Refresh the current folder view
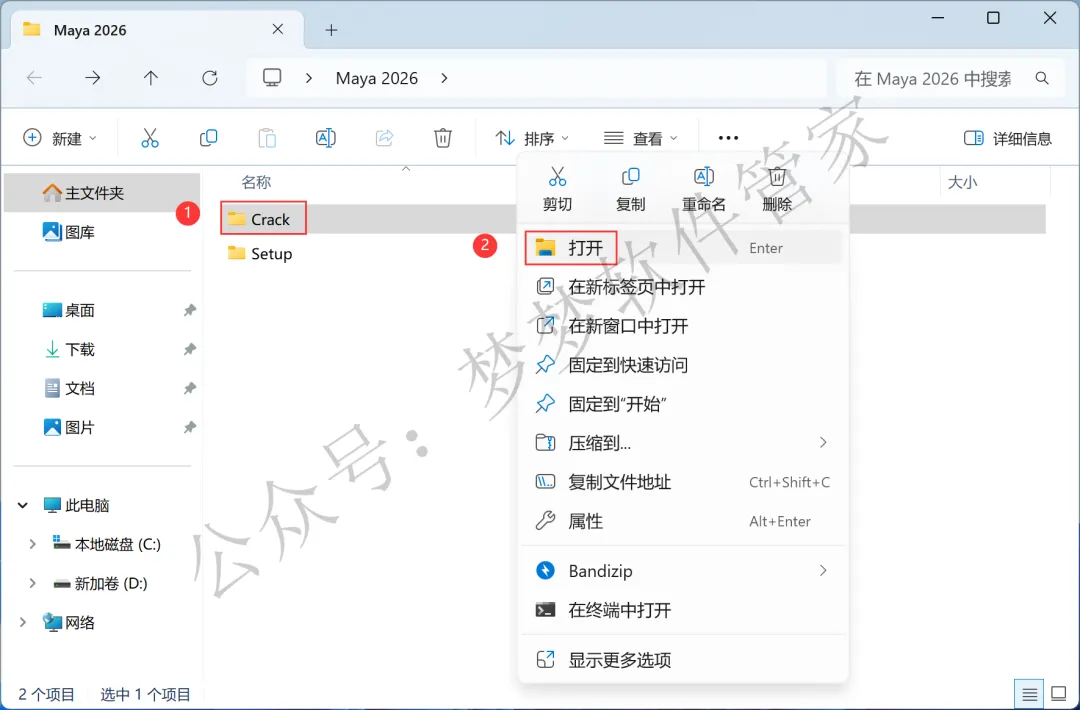The height and width of the screenshot is (710, 1080). click(210, 78)
